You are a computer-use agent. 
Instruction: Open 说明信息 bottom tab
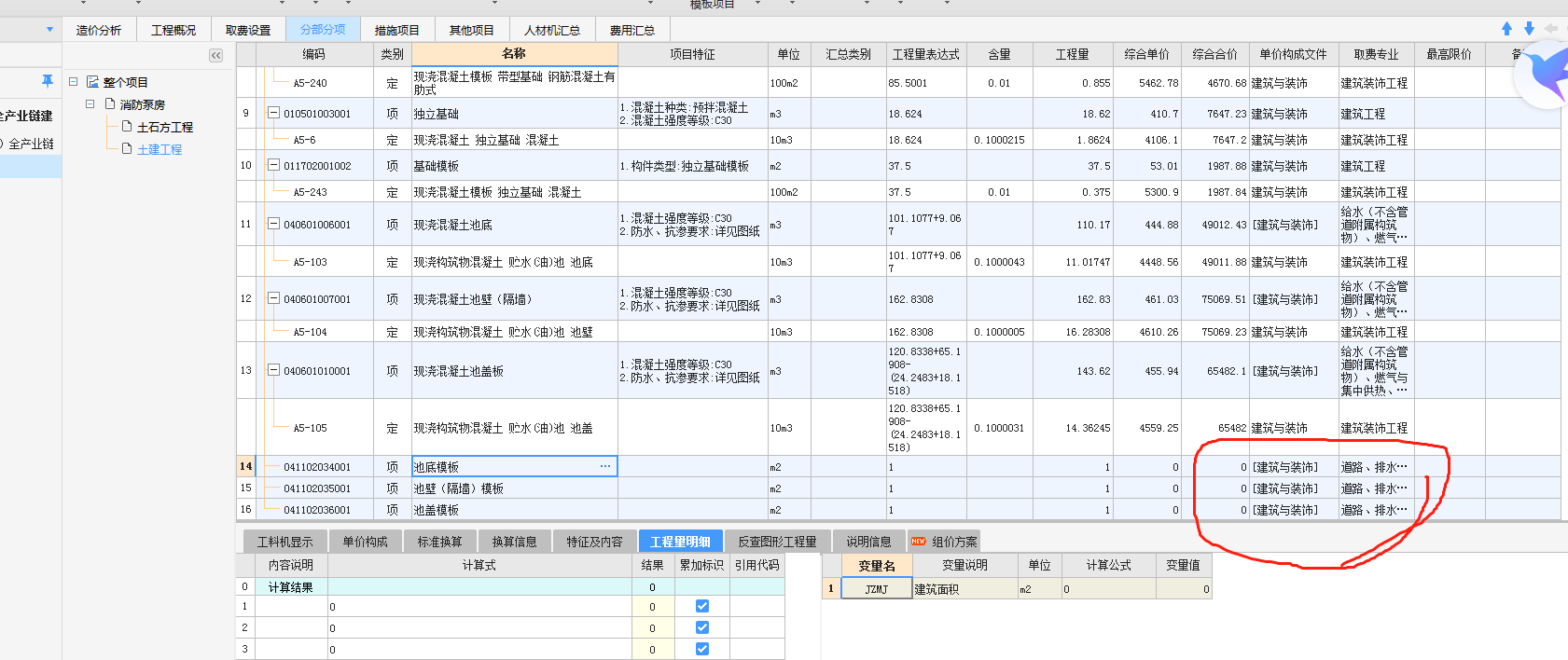pyautogui.click(x=869, y=542)
